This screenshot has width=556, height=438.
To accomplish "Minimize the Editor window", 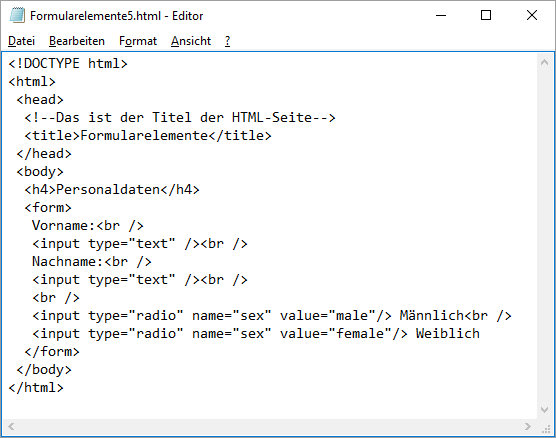I will click(441, 16).
